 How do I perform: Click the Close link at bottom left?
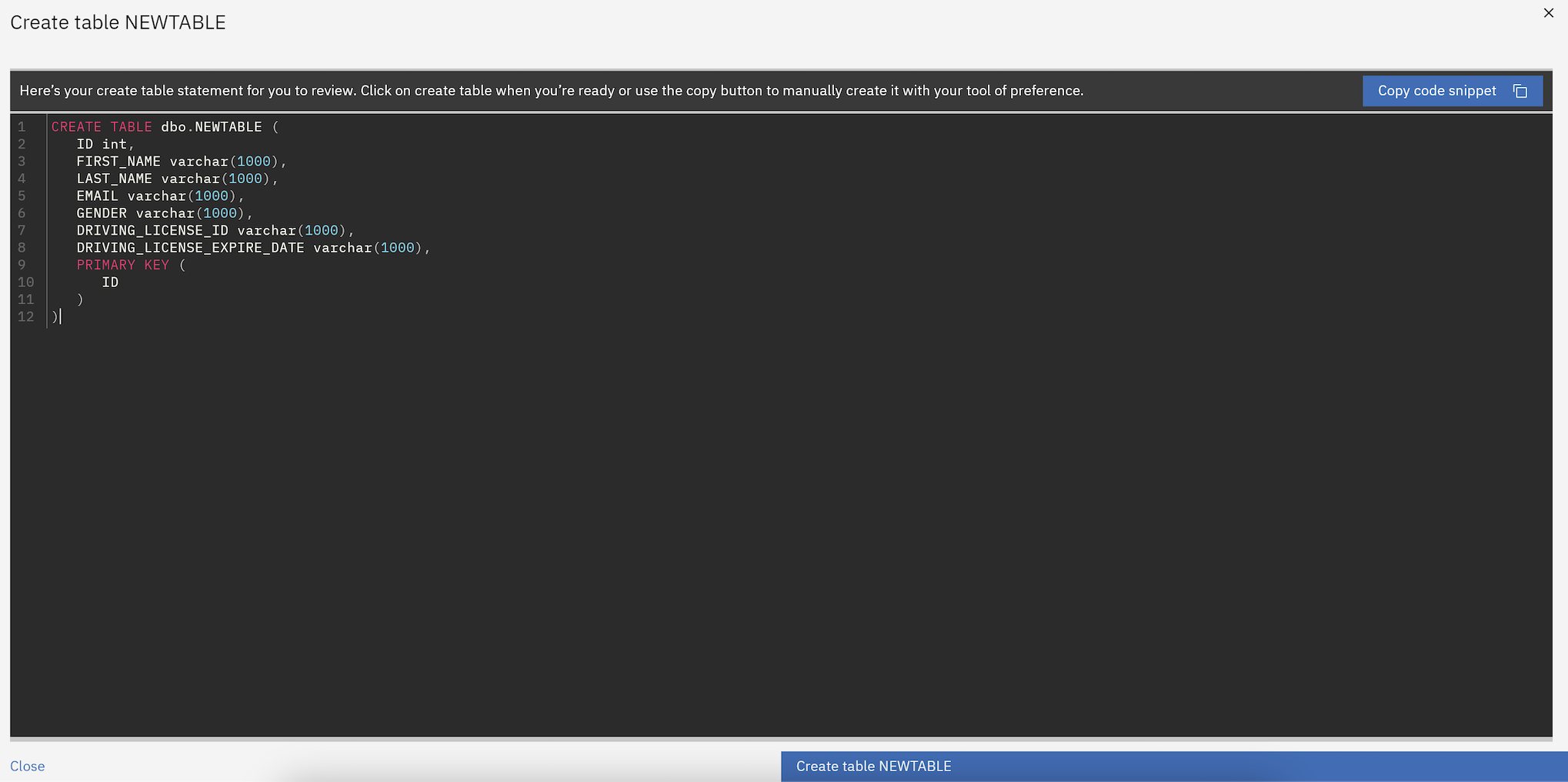(x=27, y=766)
